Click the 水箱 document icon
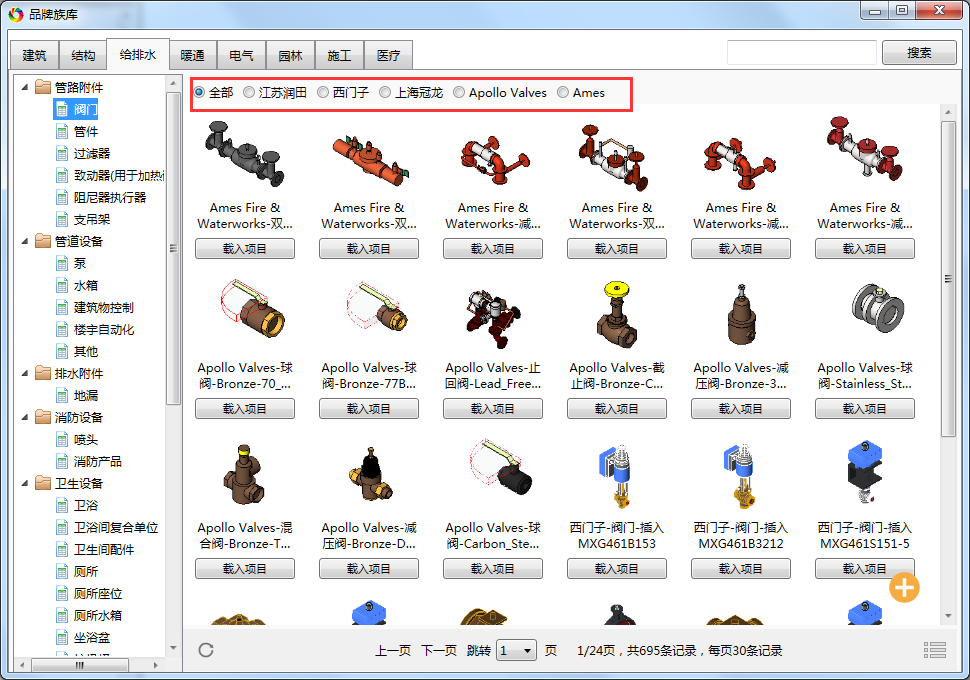 62,285
